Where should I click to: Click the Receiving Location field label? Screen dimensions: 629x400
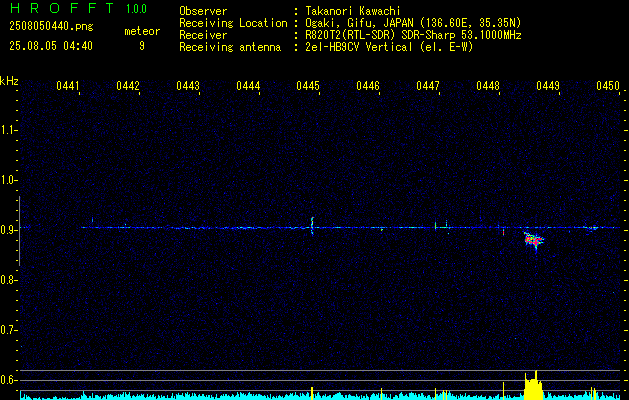(x=233, y=23)
